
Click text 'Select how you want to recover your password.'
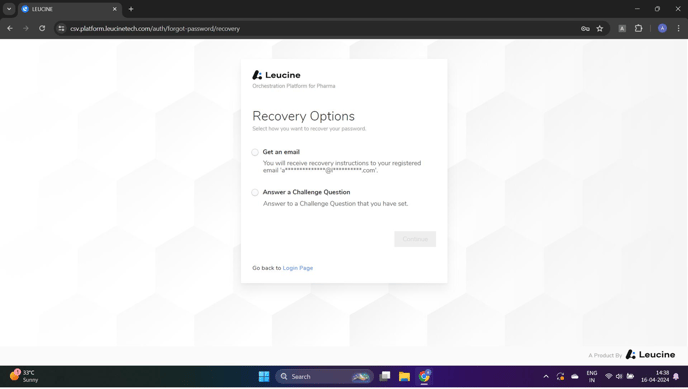click(309, 129)
